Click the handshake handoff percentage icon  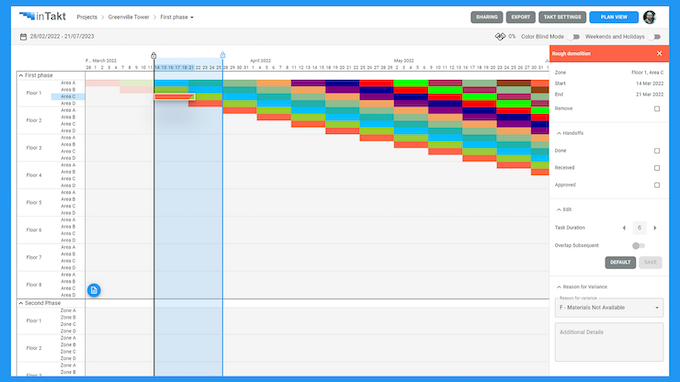500,37
